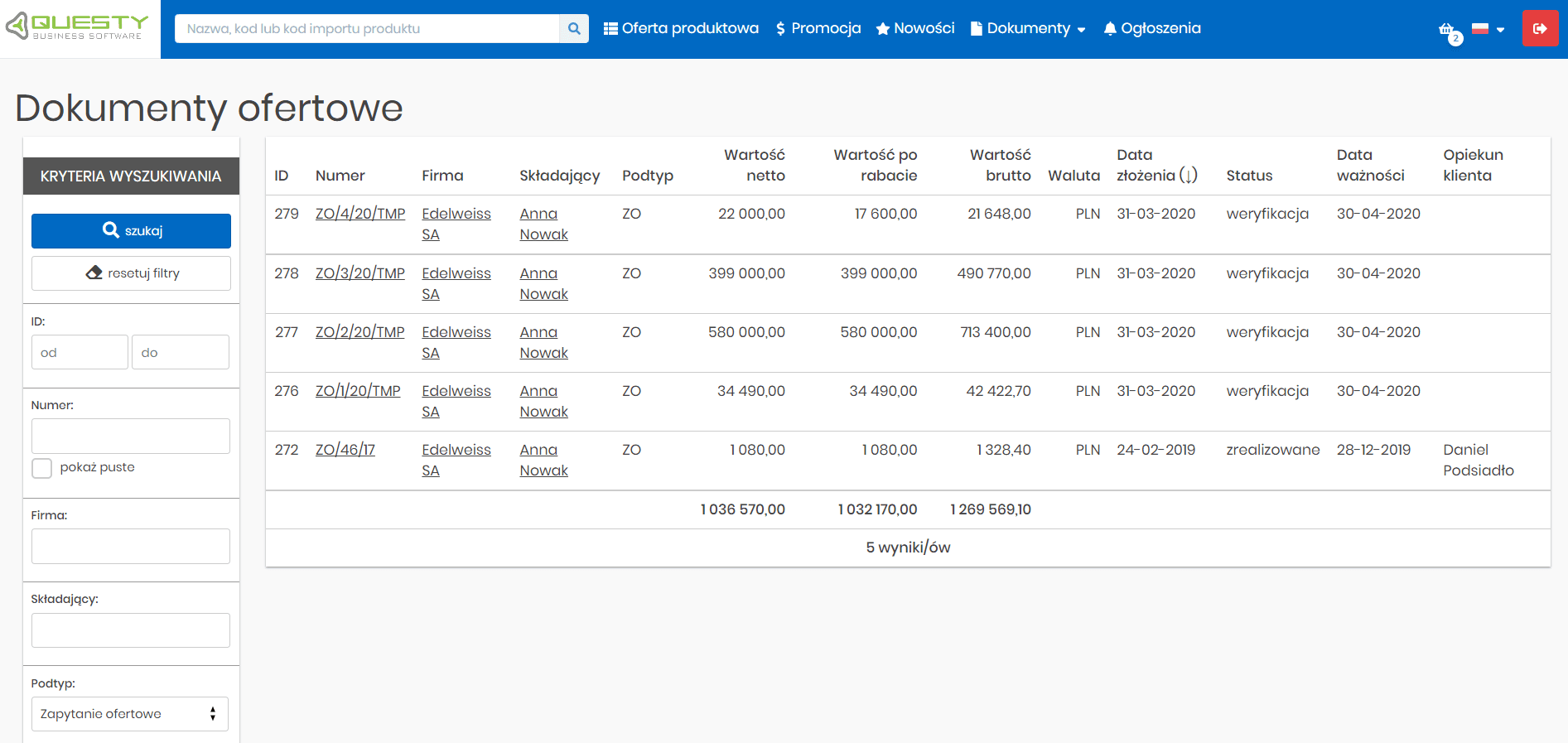This screenshot has width=1568, height=743.
Task: Open Nowości menu item
Action: [x=915, y=28]
